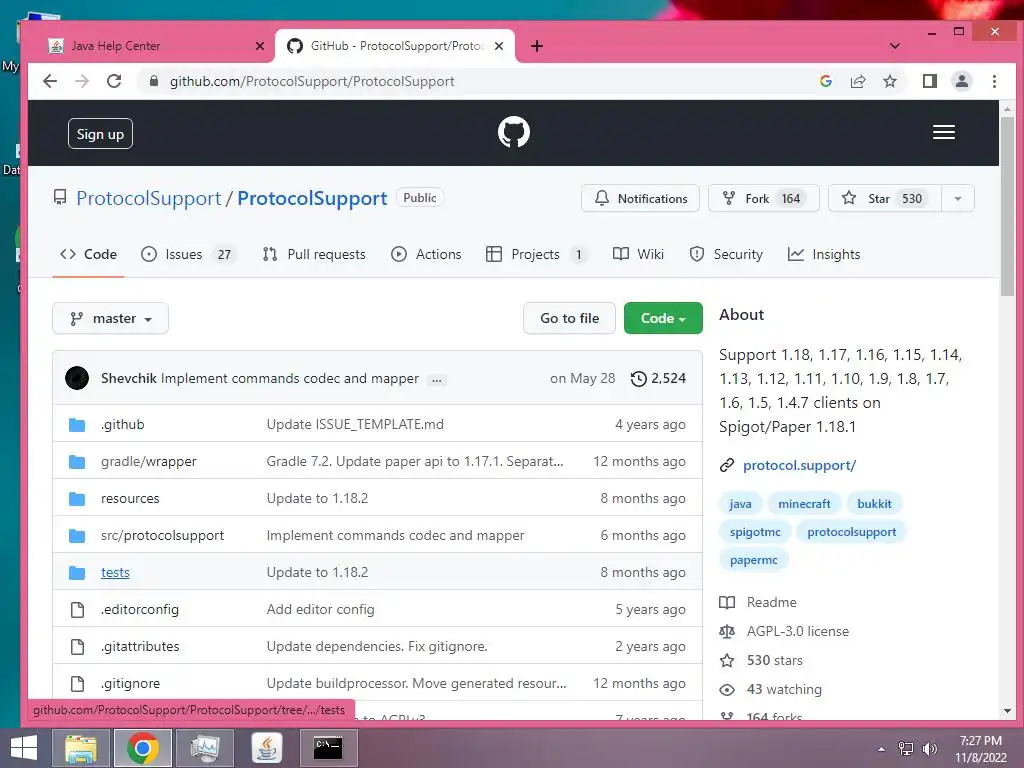
Task: Open the Java icon in taskbar
Action: pos(266,748)
